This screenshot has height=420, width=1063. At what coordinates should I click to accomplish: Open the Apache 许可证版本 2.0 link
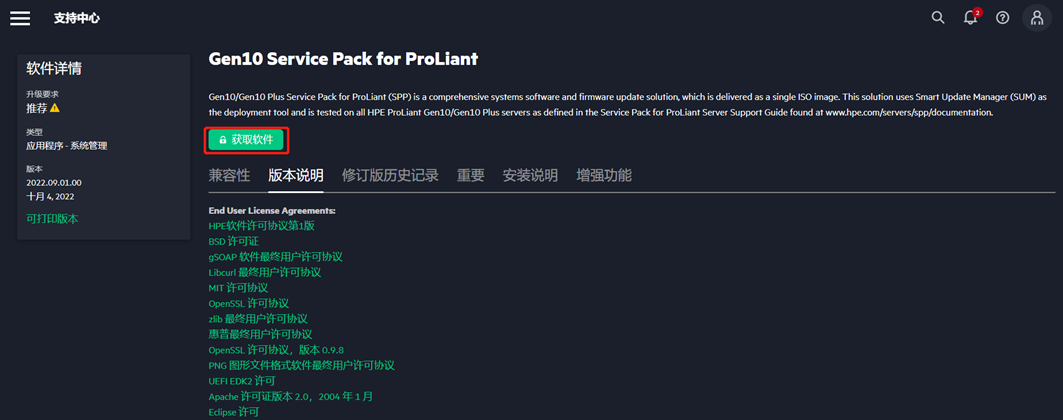tap(290, 397)
